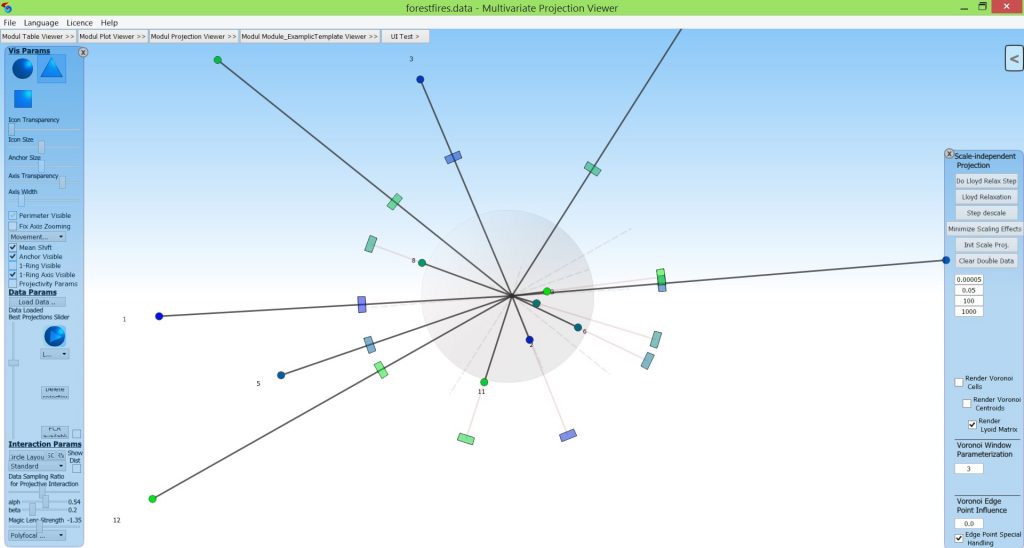1024x548 pixels.
Task: Open the Standard dropdown in Interaction Params
Action: pos(37,466)
